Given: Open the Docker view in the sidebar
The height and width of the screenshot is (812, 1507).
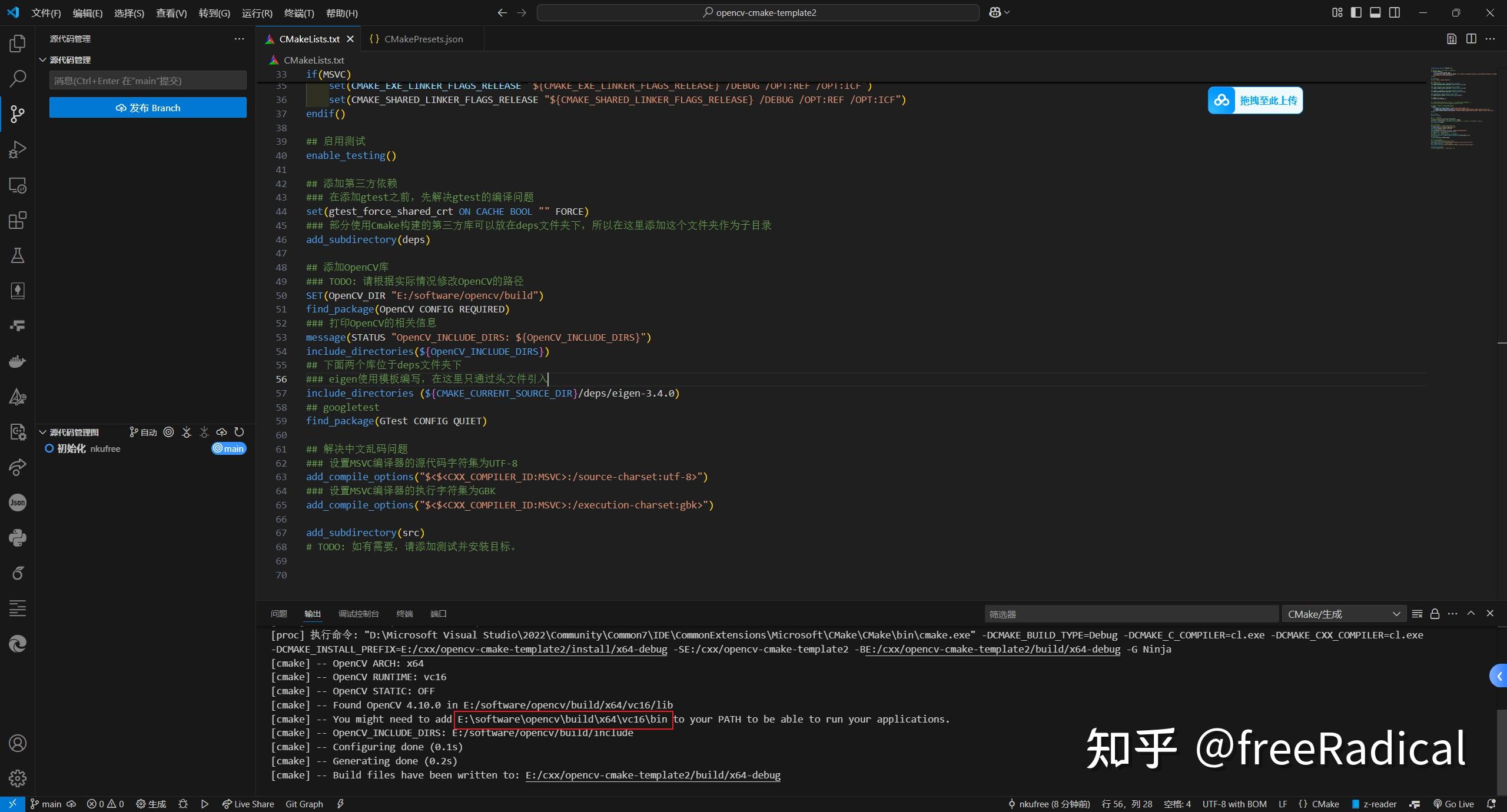Looking at the screenshot, I should tap(17, 361).
